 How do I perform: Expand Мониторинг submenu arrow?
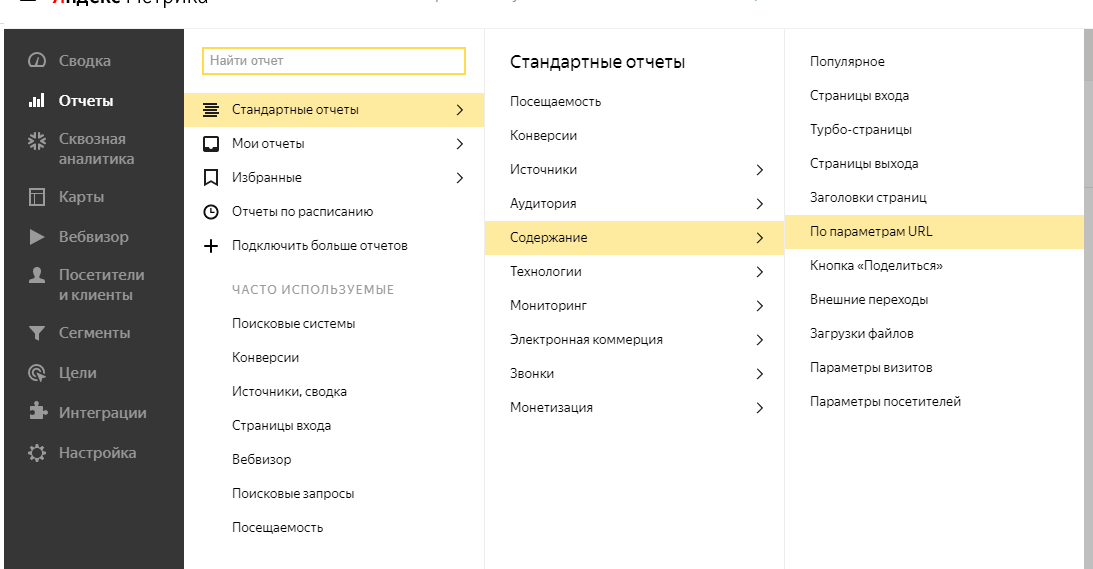(x=760, y=306)
